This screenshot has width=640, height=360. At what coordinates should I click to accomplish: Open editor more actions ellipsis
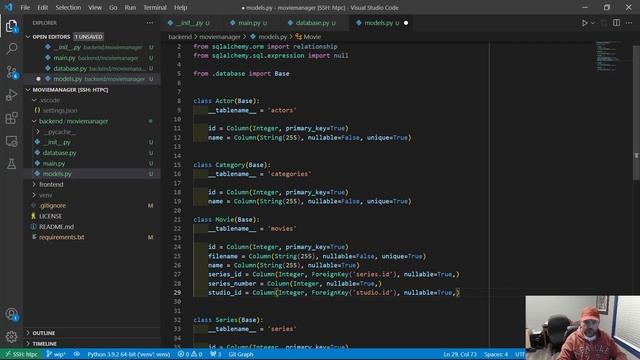pos(629,23)
